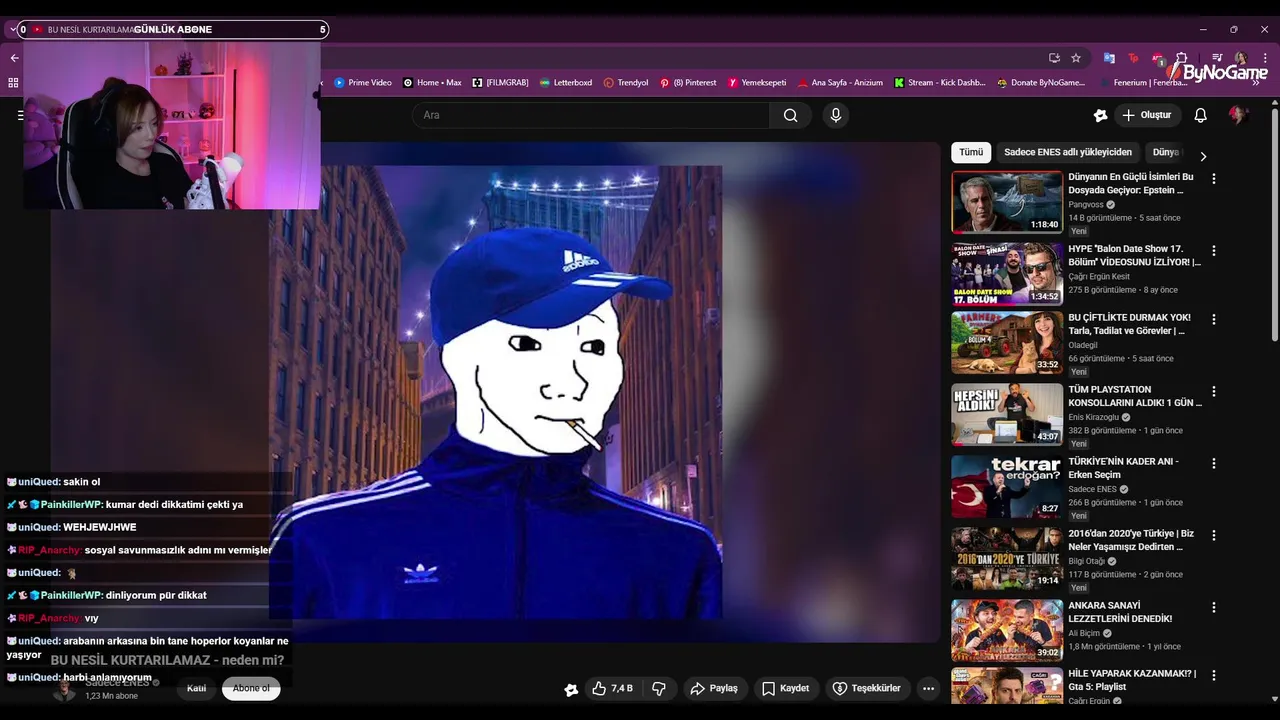Select the Sadece ENES adlı yükleyiciden chip
Image resolution: width=1280 pixels, height=720 pixels.
tap(1067, 152)
